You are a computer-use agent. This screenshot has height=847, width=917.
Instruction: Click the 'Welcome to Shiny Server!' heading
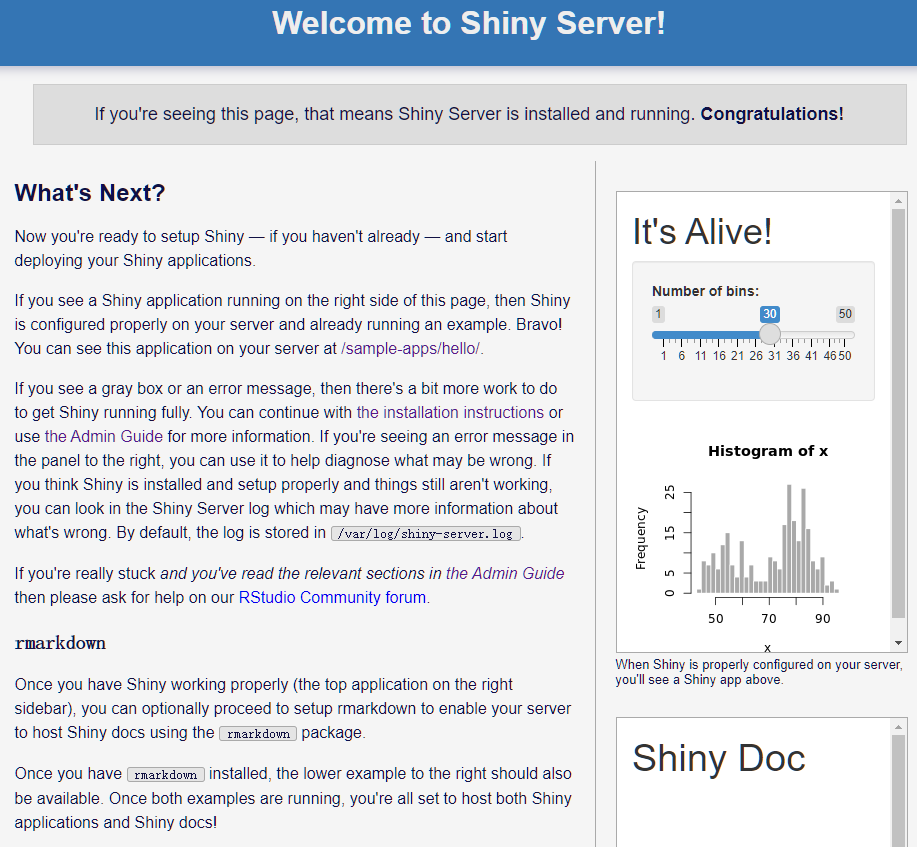tap(468, 23)
